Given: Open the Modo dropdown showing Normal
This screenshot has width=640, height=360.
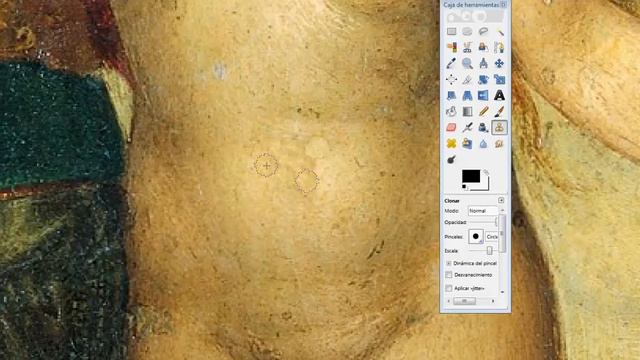Looking at the screenshot, I should 483,211.
